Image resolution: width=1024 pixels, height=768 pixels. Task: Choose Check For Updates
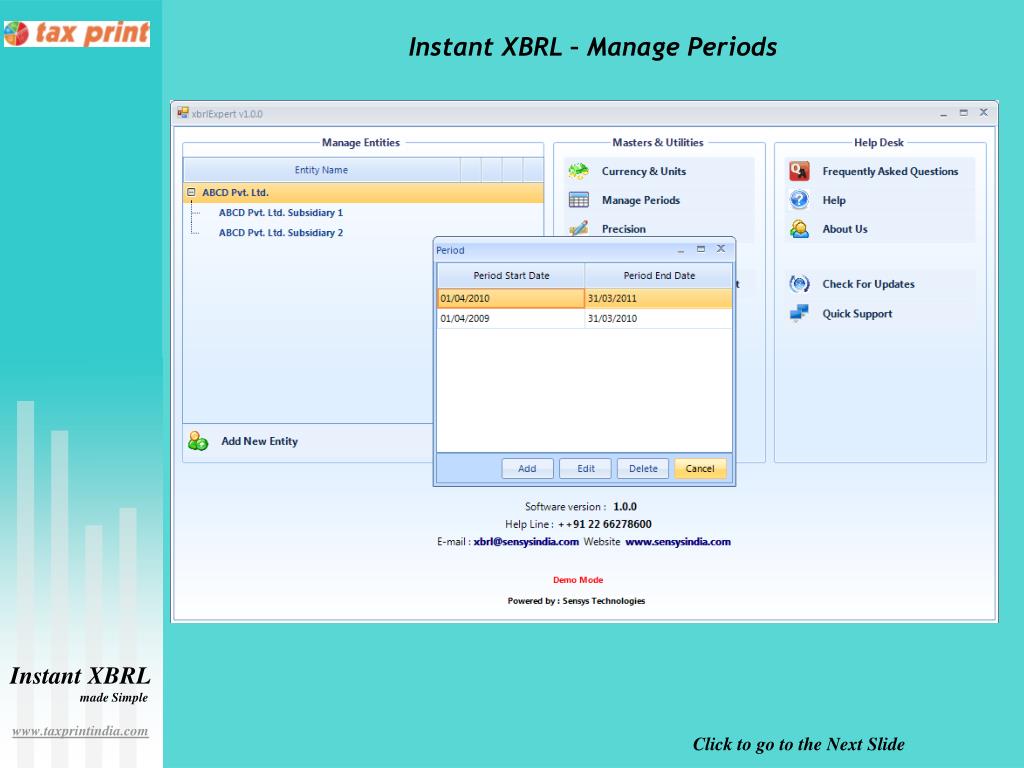point(869,284)
